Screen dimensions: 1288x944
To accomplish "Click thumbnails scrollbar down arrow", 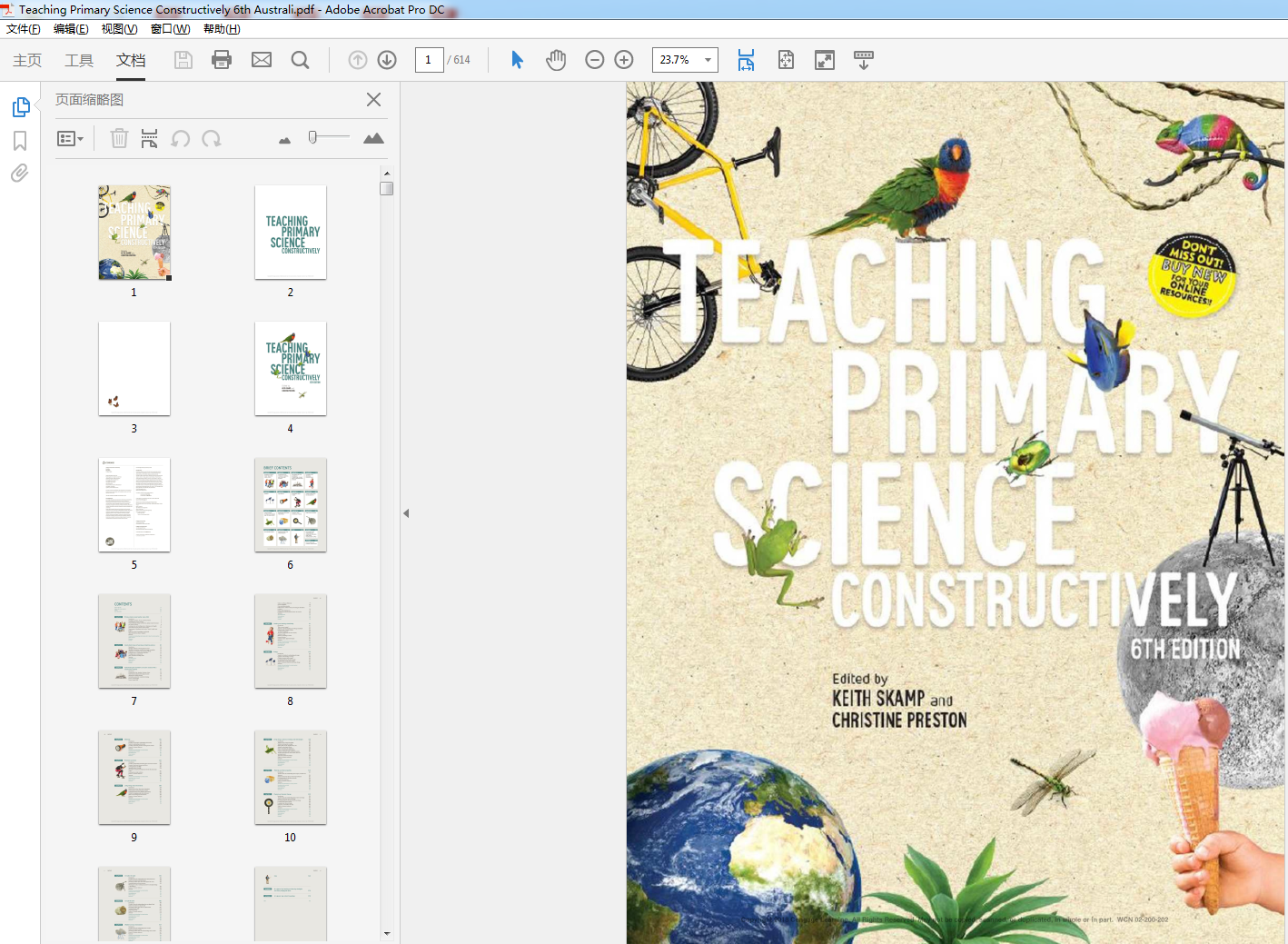I will 387,933.
